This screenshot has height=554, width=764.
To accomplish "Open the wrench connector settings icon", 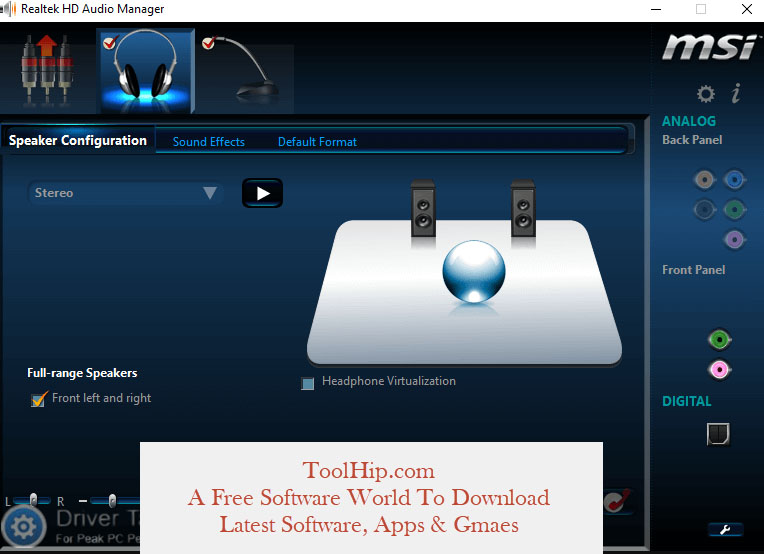I will tap(725, 530).
